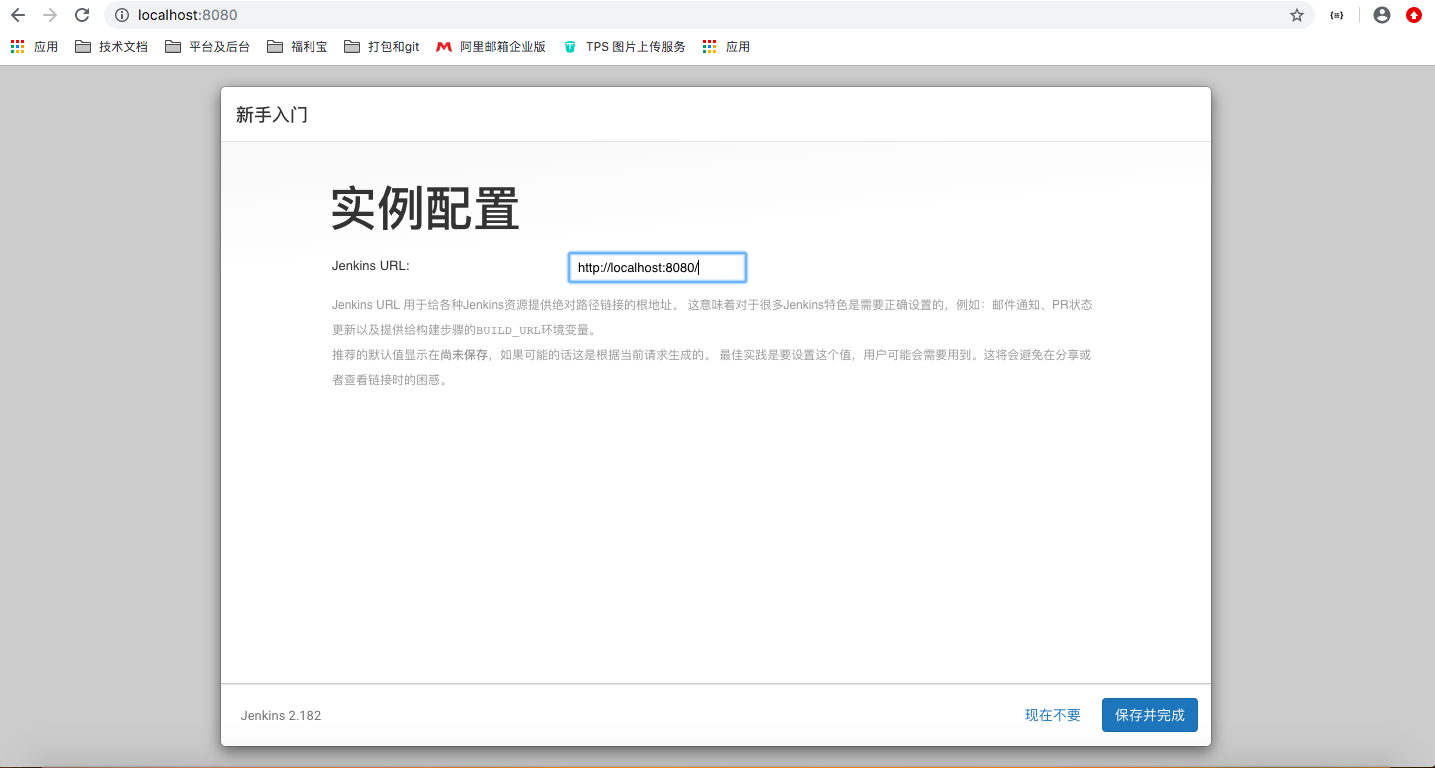
Task: Open the 打包和git bookmark folder
Action: 381,46
